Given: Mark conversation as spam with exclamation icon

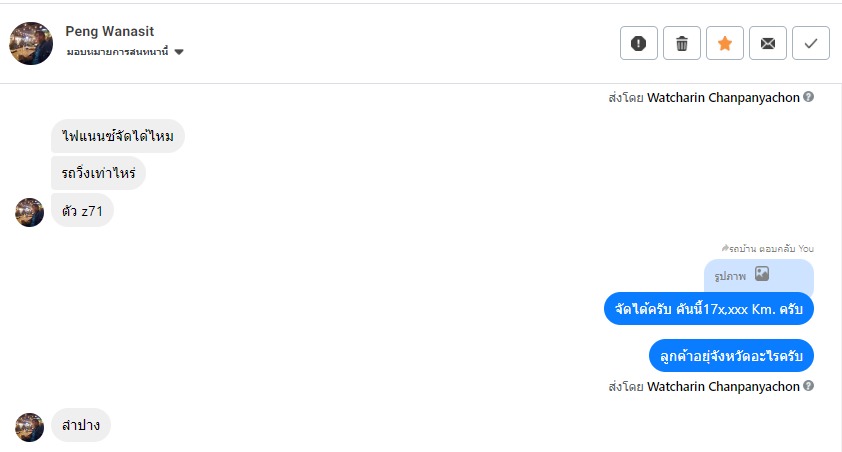Looking at the screenshot, I should [638, 43].
